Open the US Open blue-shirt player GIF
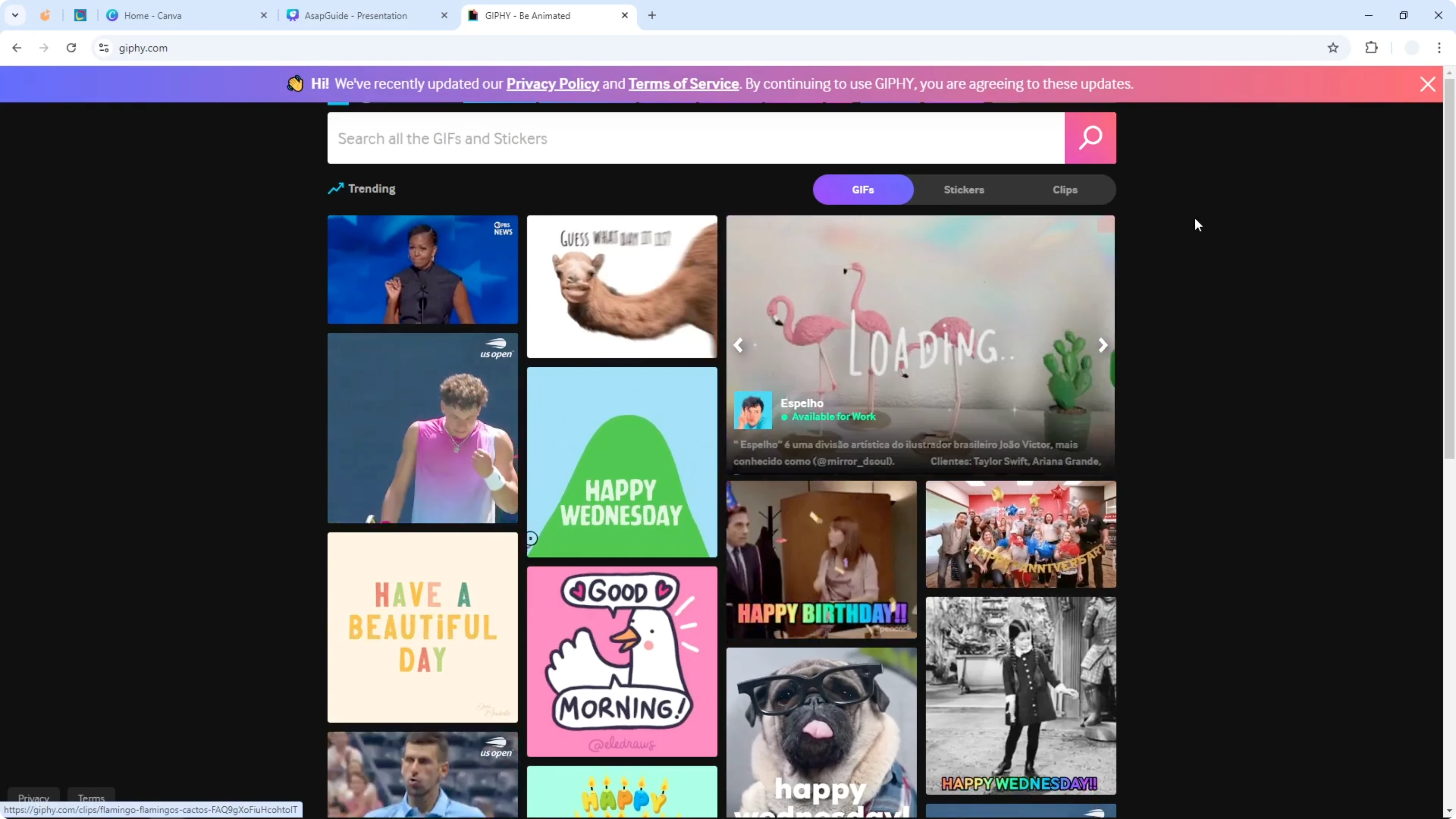The width and height of the screenshot is (1456, 819). (422, 774)
